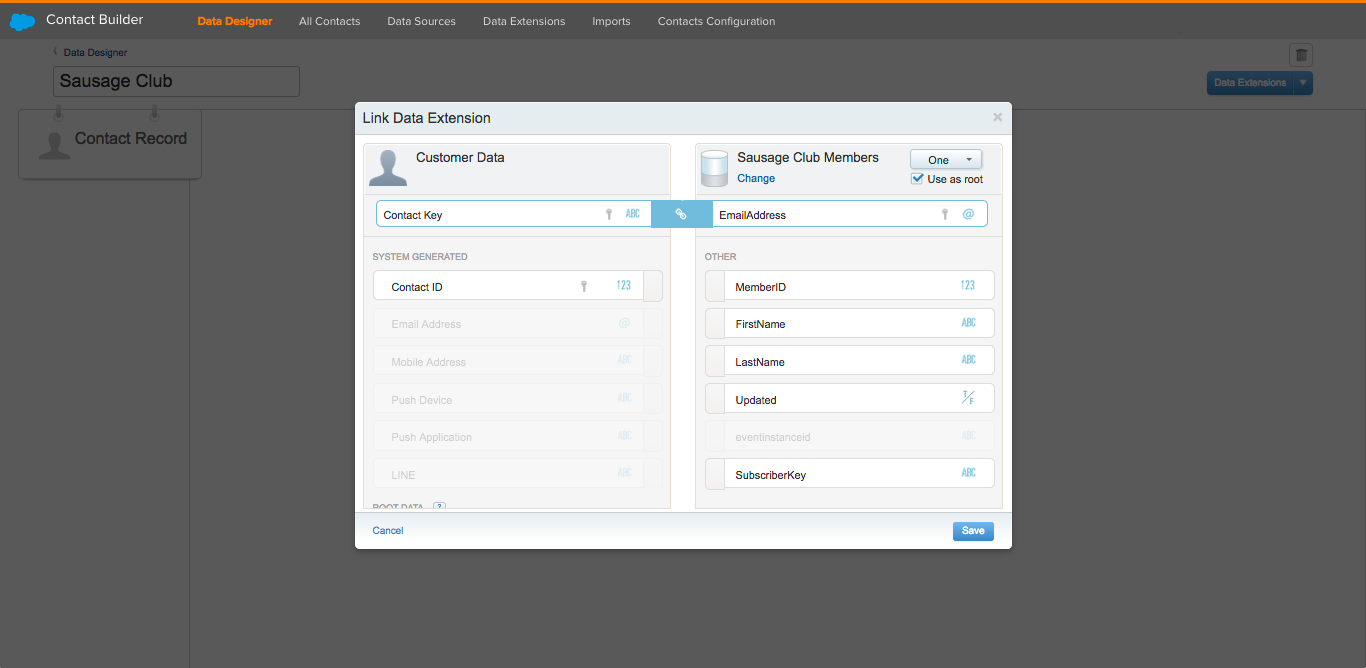Click the help icon beside Root Data

(x=439, y=507)
